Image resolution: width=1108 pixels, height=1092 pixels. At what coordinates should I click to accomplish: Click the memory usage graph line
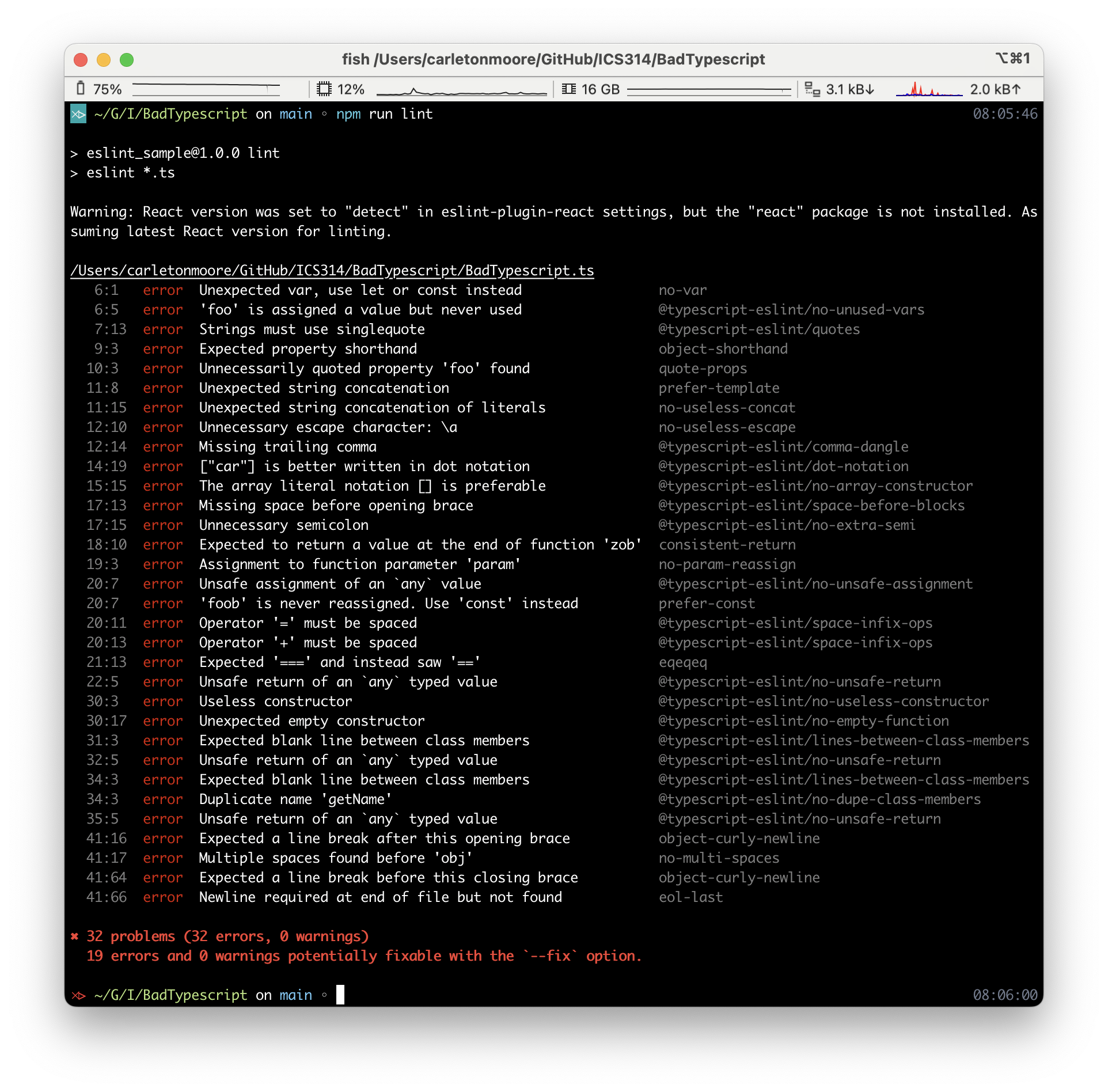coord(708,89)
